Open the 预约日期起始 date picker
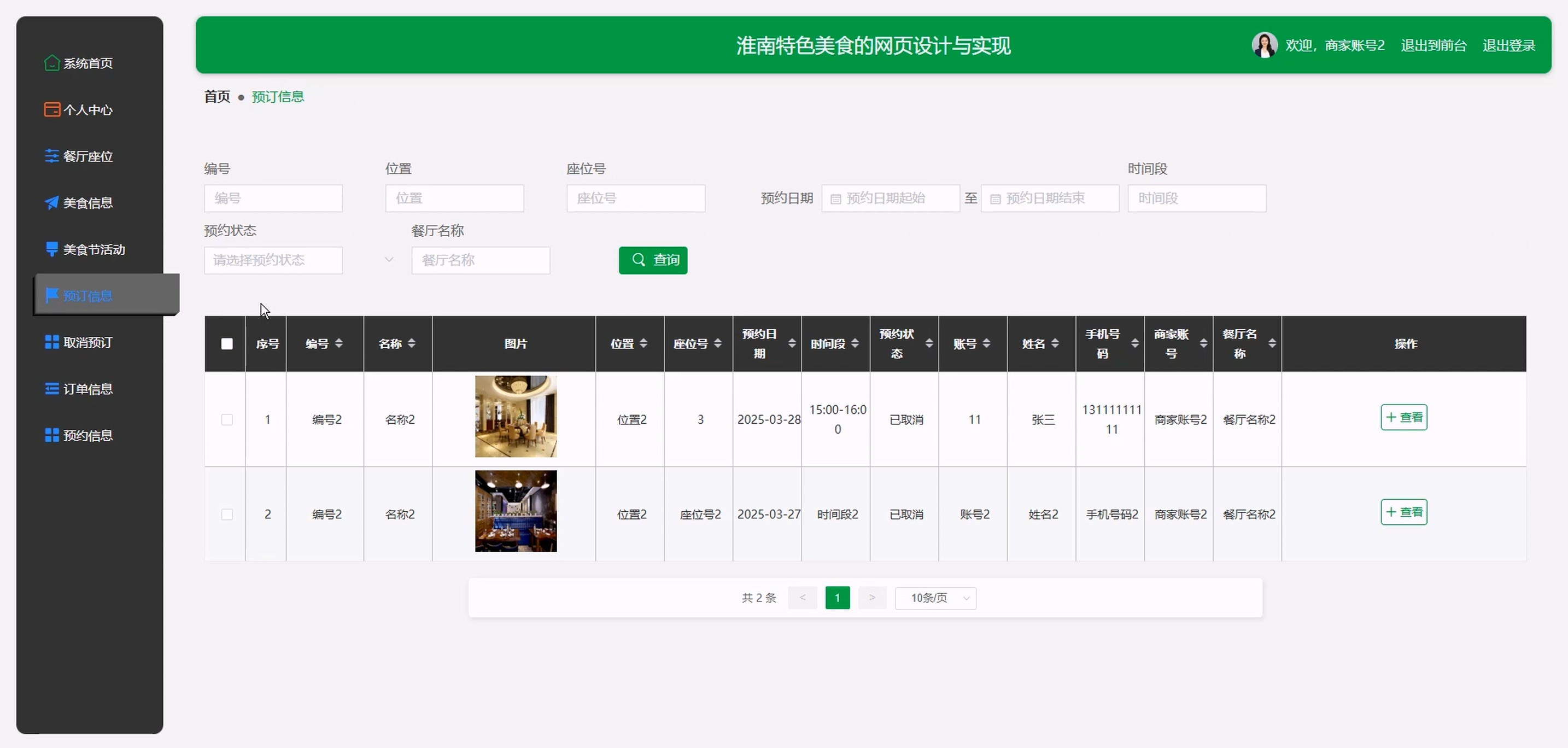 [x=890, y=198]
